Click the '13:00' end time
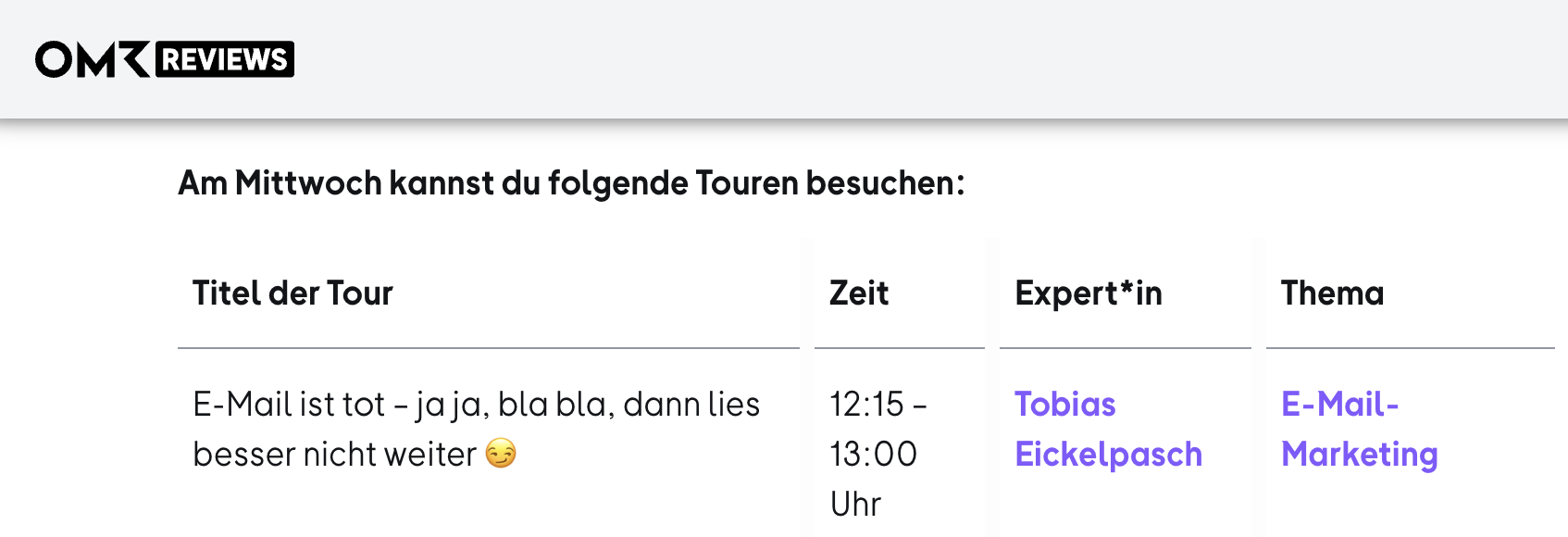Screen dimensions: 1568x537 tap(873, 455)
